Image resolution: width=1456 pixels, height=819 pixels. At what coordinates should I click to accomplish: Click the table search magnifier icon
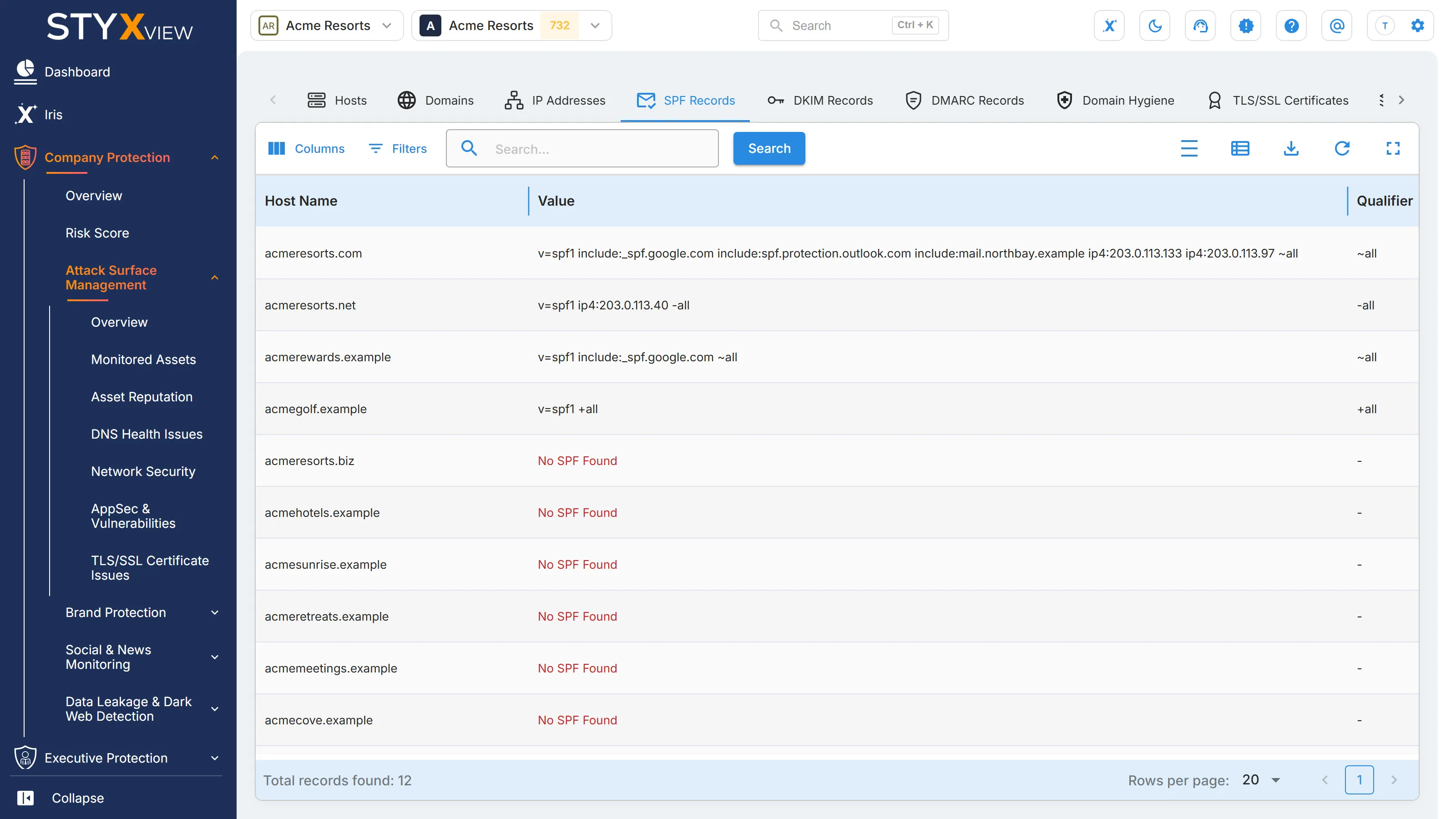[469, 149]
